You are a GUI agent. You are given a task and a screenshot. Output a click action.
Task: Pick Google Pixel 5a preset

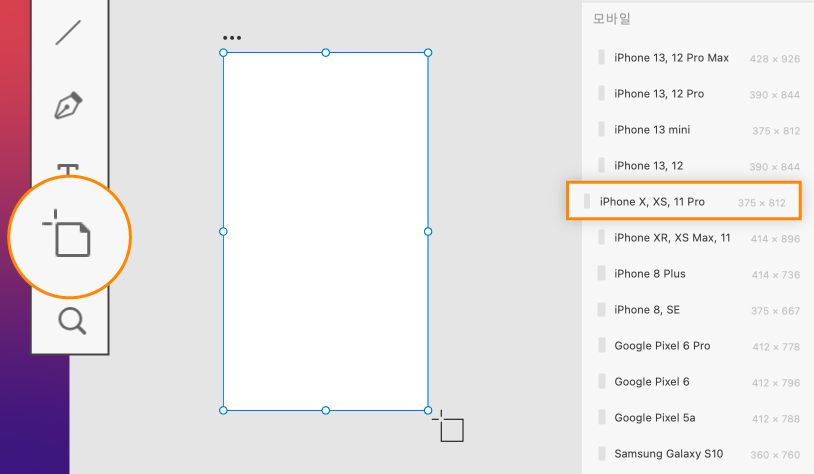[654, 418]
